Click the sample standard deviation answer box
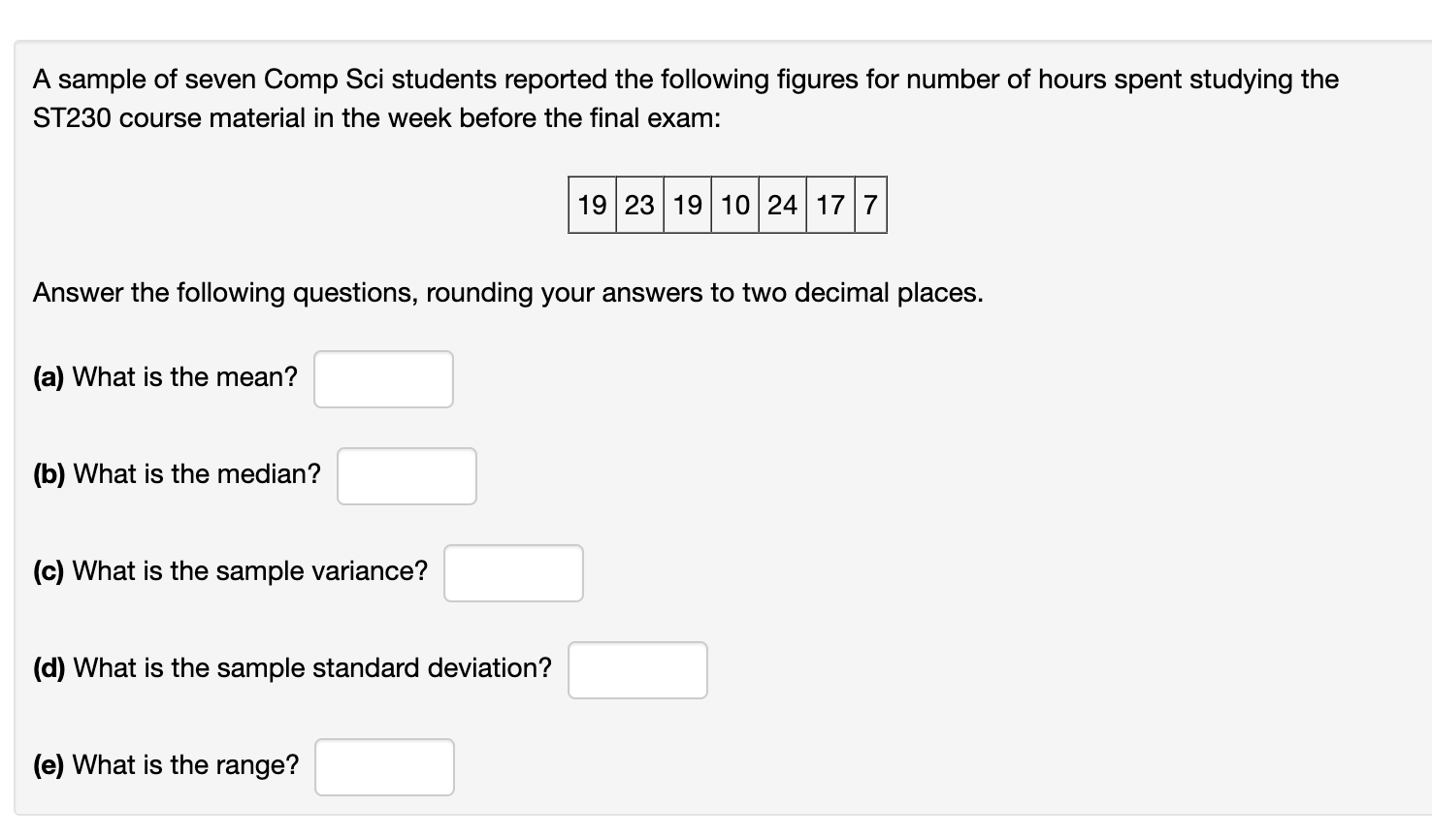The width and height of the screenshot is (1432, 840). [x=636, y=669]
